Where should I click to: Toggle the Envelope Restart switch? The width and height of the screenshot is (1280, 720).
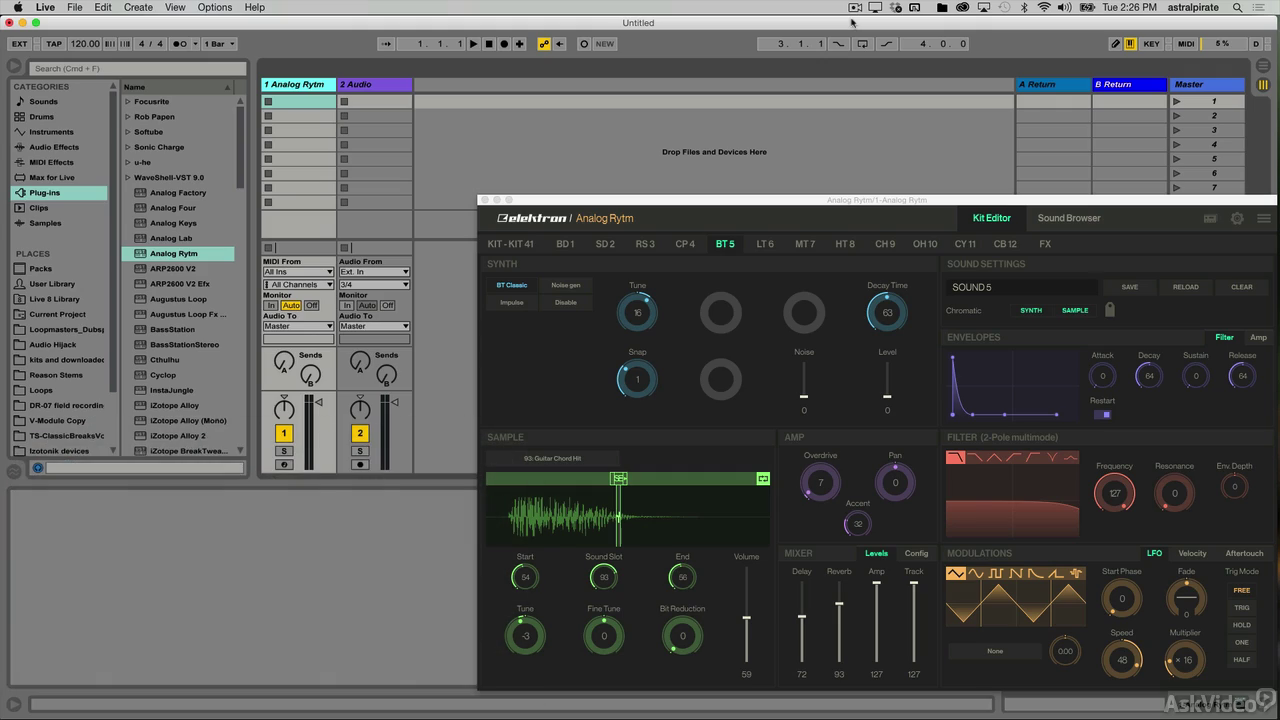pyautogui.click(x=1102, y=414)
